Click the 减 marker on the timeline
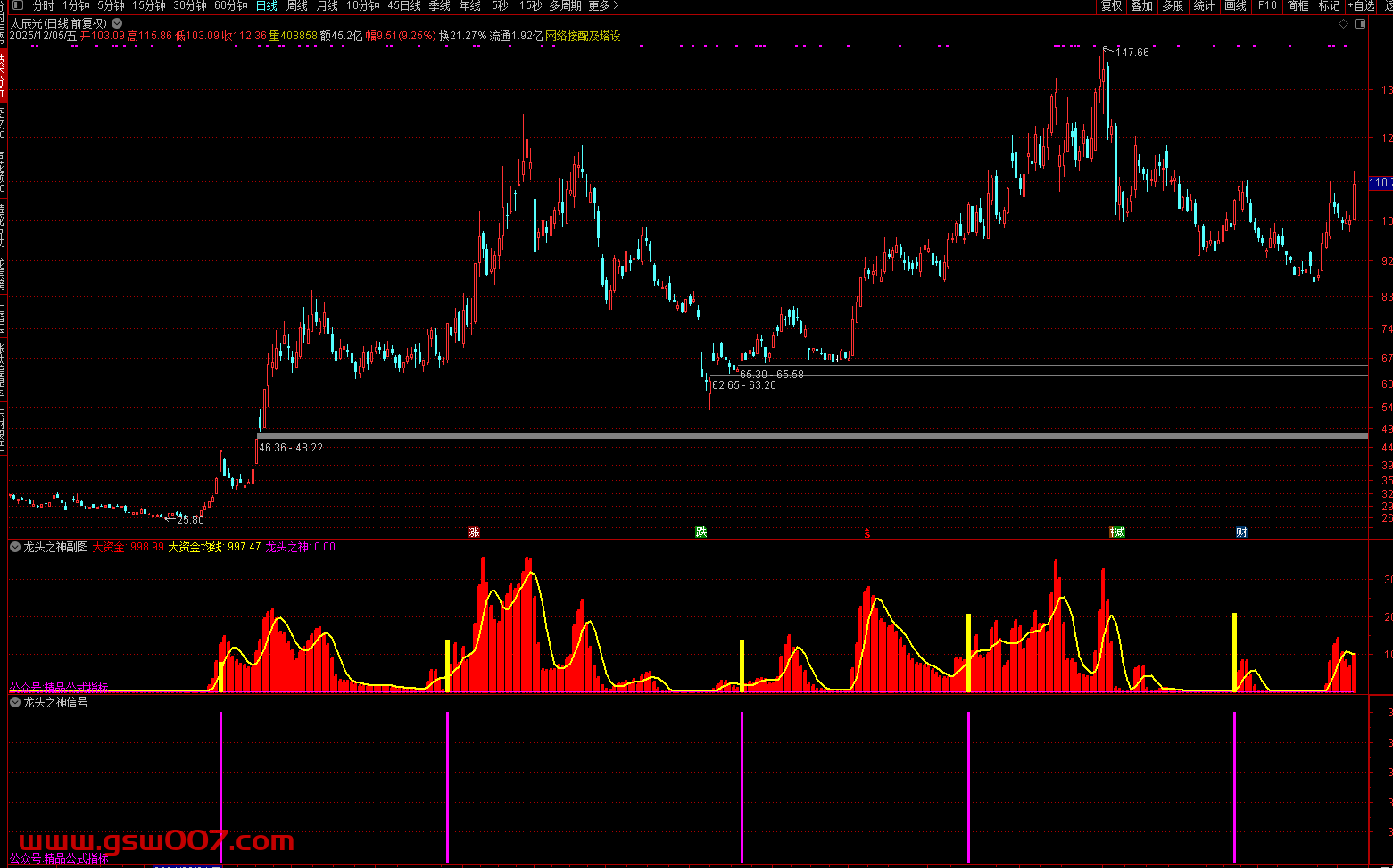The width and height of the screenshot is (1393, 868). (1117, 533)
